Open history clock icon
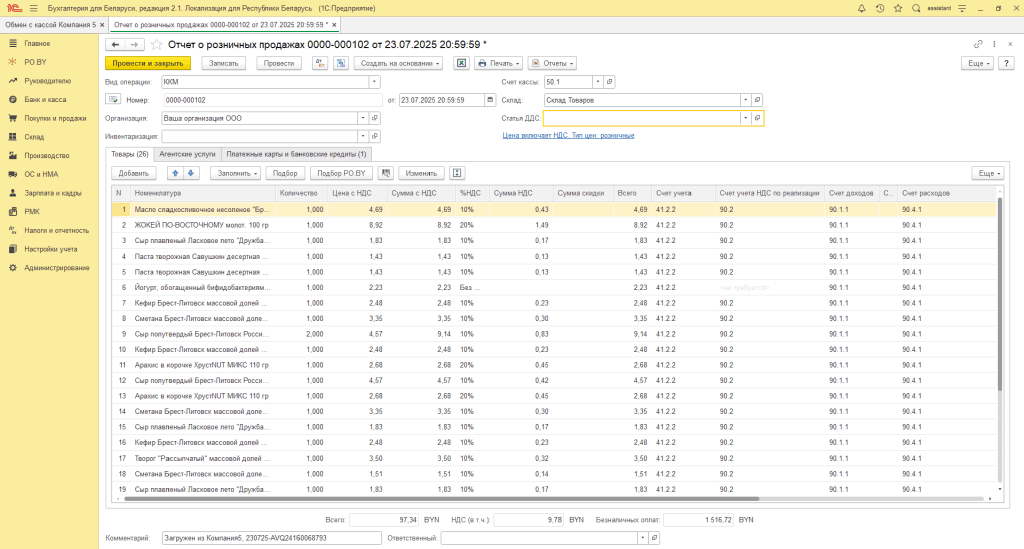 point(880,8)
